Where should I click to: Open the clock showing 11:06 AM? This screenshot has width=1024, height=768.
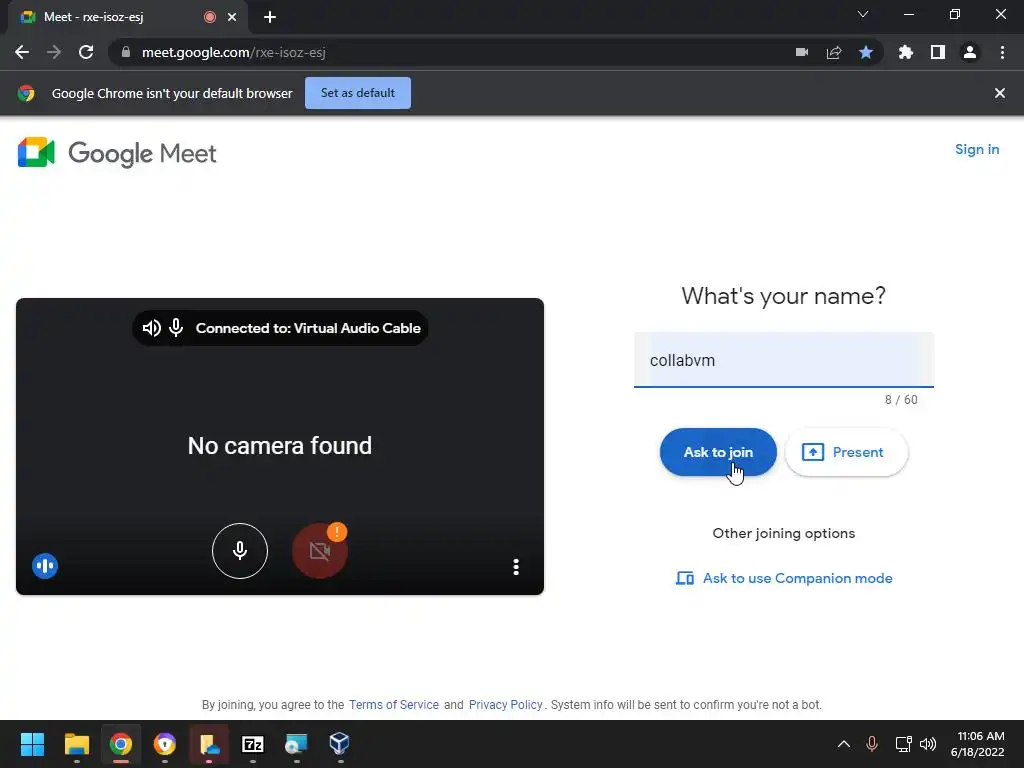[978, 744]
